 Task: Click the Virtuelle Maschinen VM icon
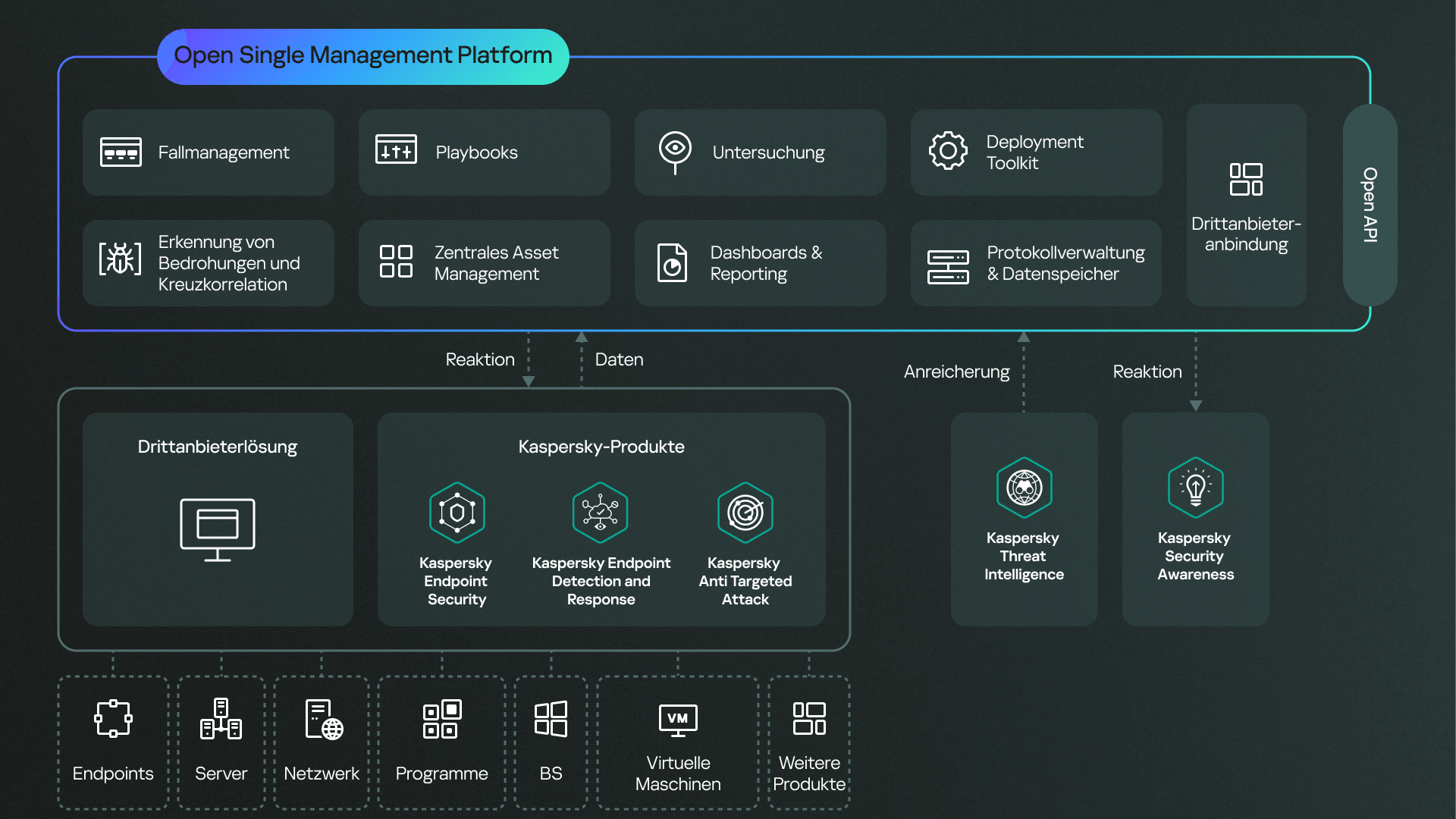[678, 720]
